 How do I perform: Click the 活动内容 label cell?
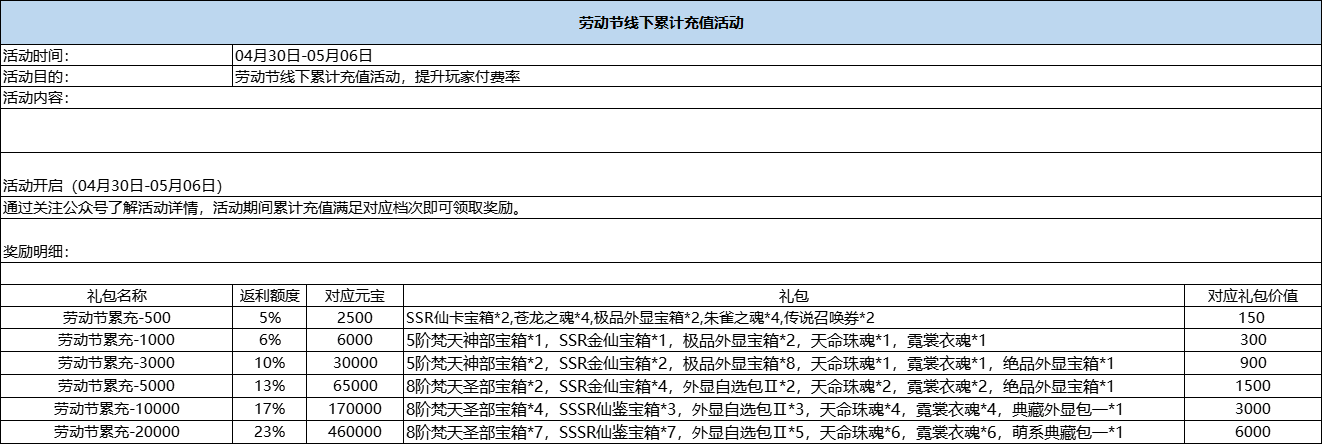click(x=115, y=98)
